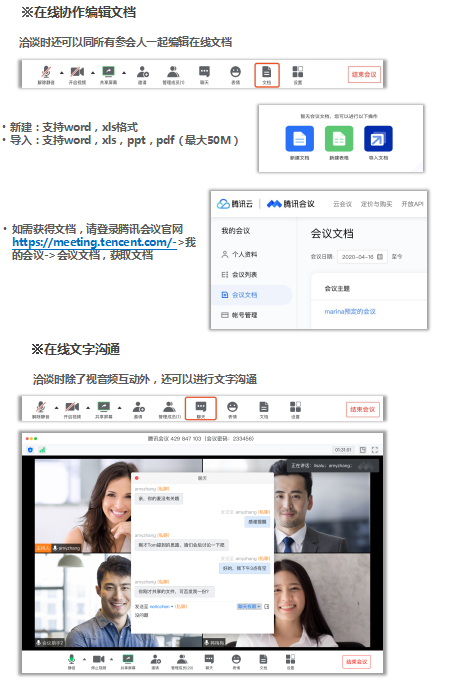
Task: Click the 2020-04-16 meeting date field
Action: [x=362, y=257]
